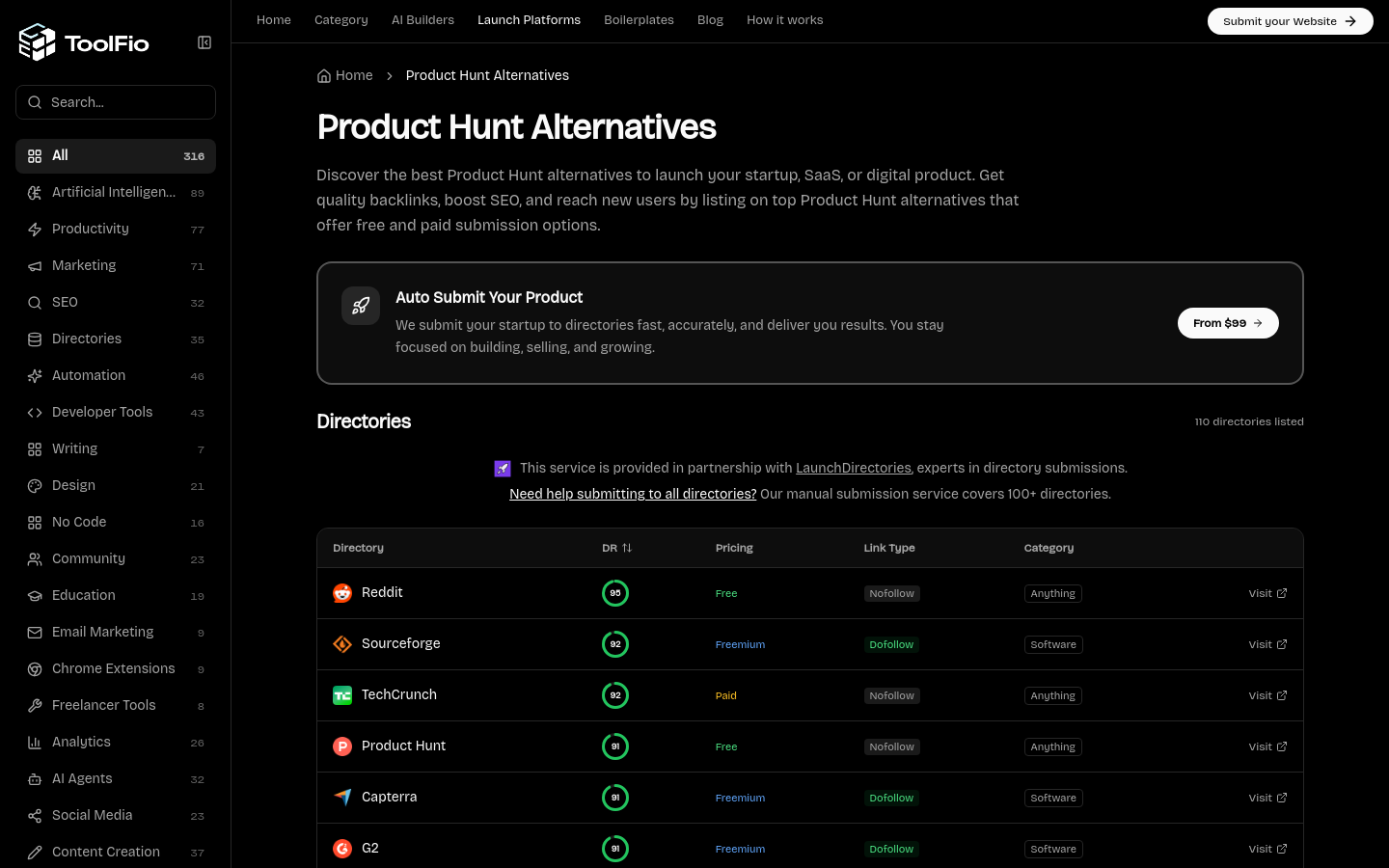Viewport: 1389px width, 868px height.
Task: Click the Directories database icon
Action: (35, 339)
